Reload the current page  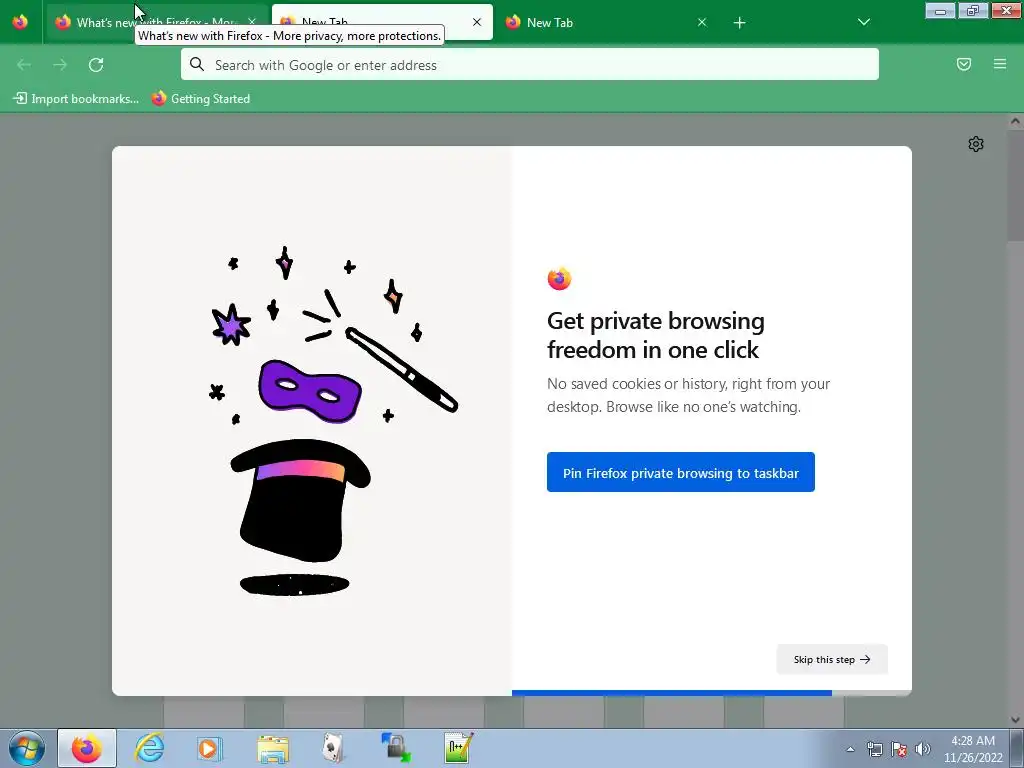pyautogui.click(x=96, y=65)
